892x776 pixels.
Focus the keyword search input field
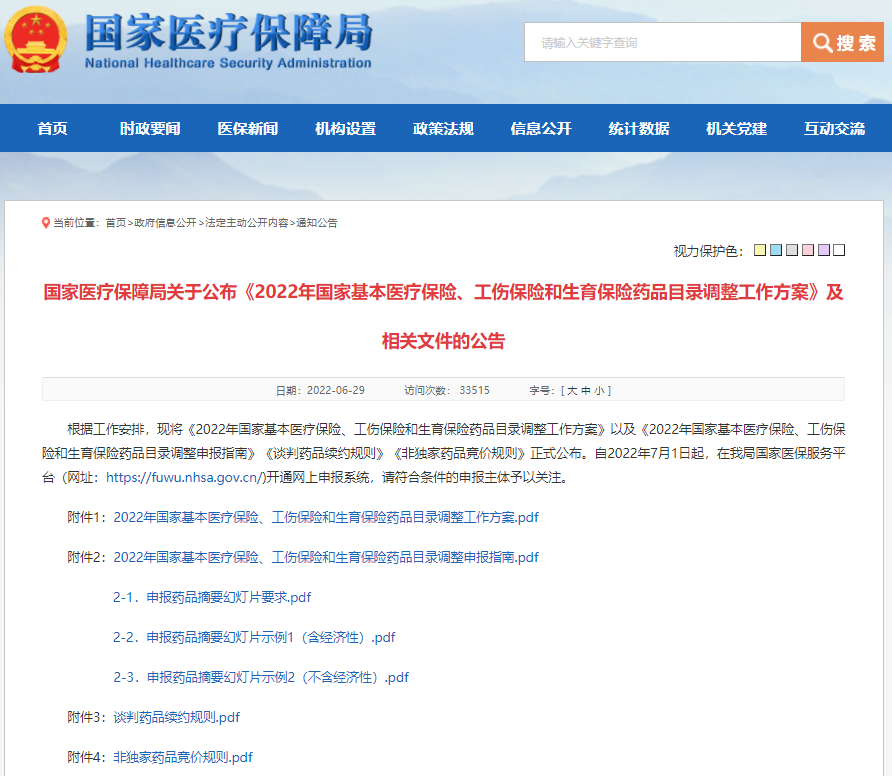point(662,42)
